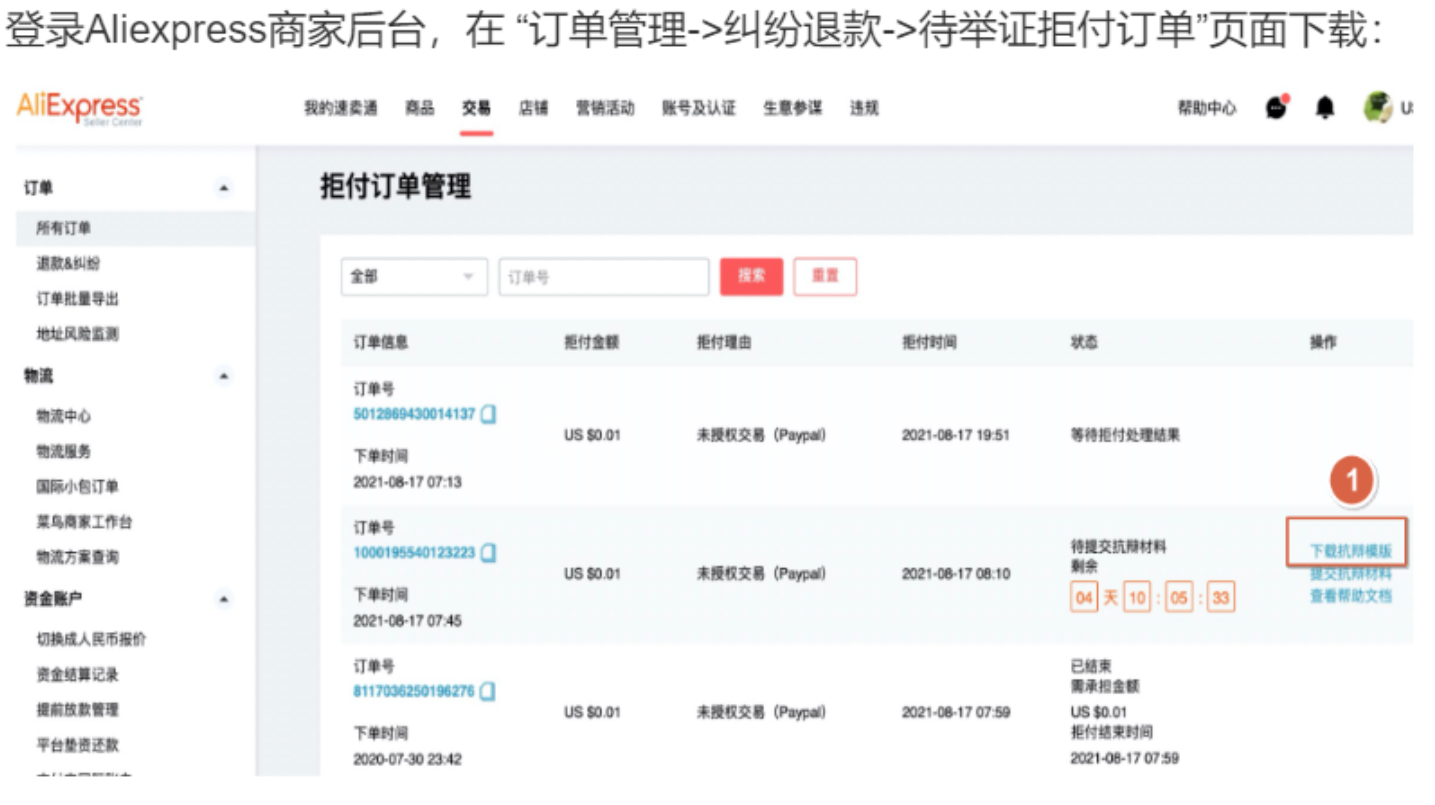
Task: Select 退款&纠纷 in sidebar
Action: pos(68,264)
